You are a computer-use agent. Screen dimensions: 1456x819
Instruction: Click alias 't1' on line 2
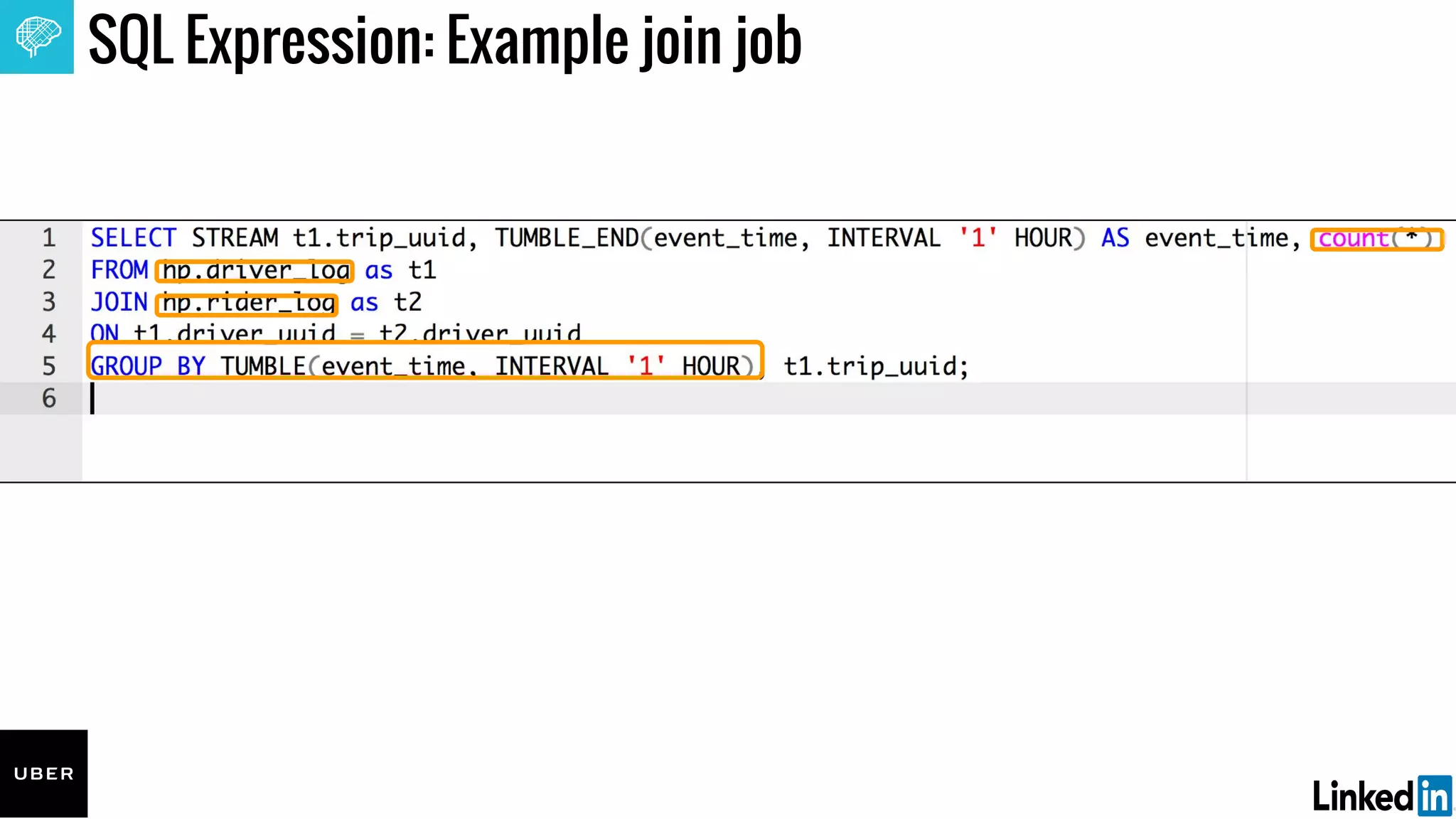pyautogui.click(x=422, y=270)
